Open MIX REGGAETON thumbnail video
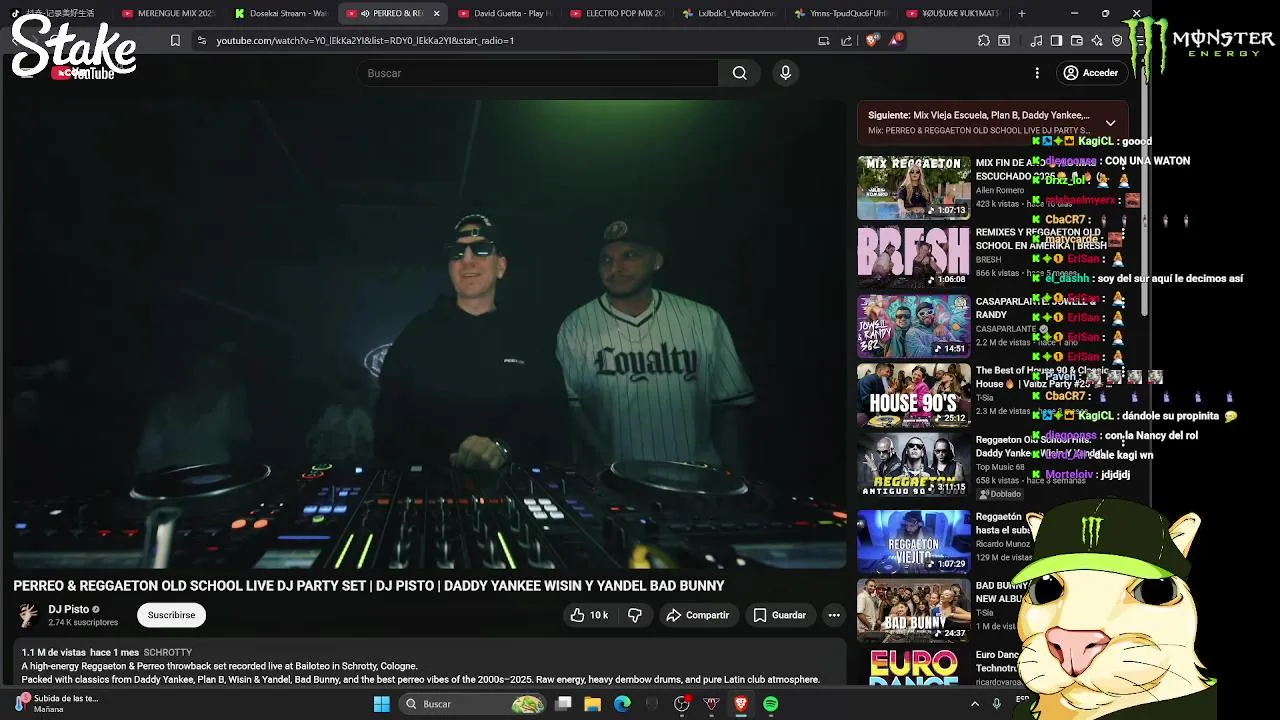This screenshot has width=1280, height=720. click(914, 188)
